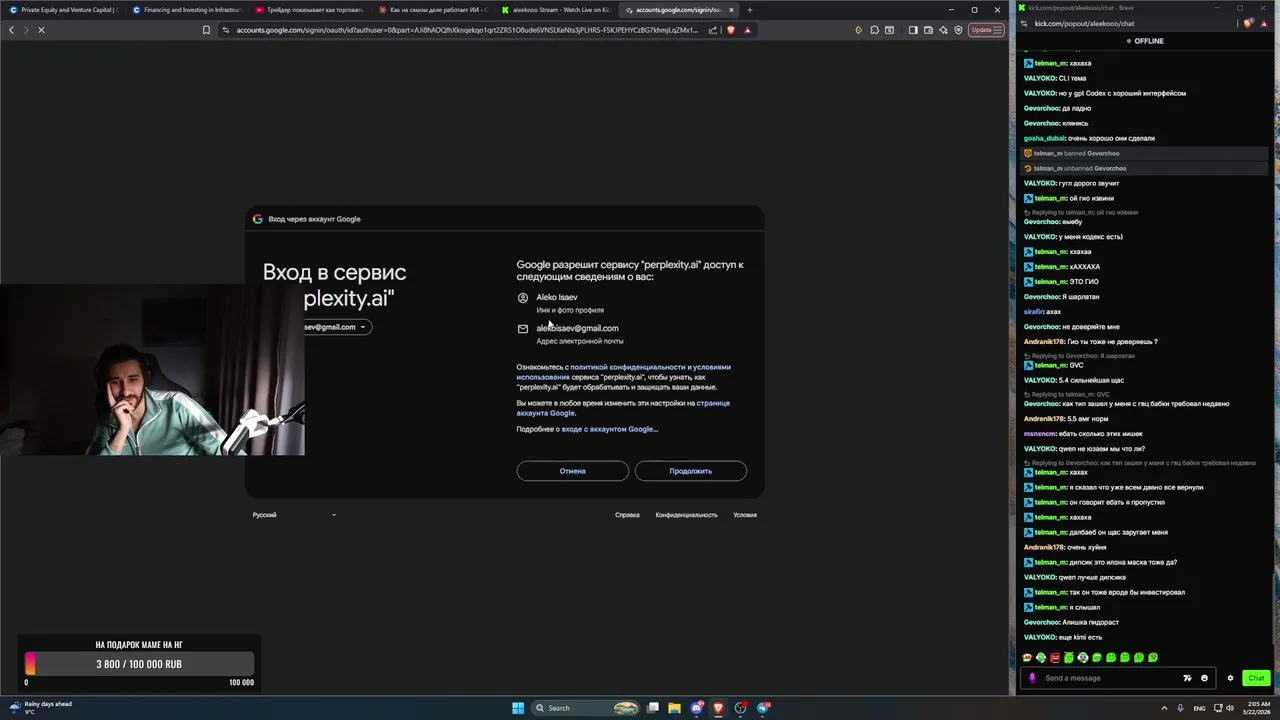
Task: Open the Rainy days ahead weather widget
Action: (41, 707)
